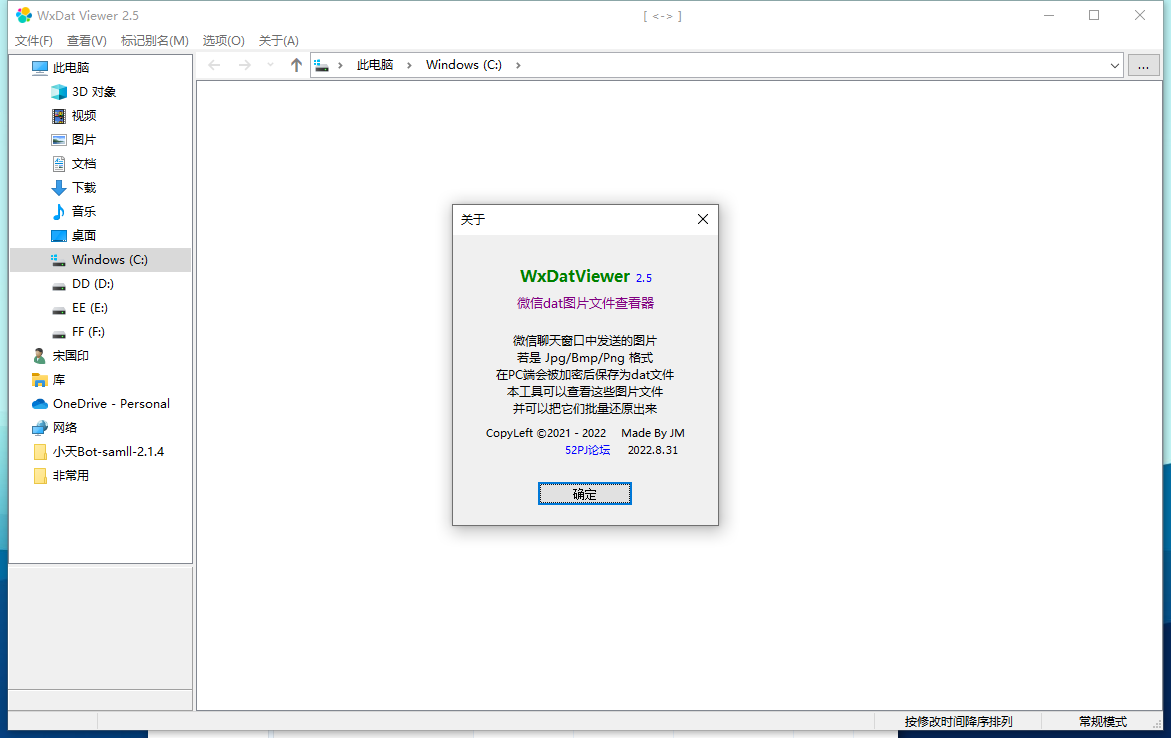
Task: Click 按修改时间降序排列 in status bar
Action: [x=958, y=721]
